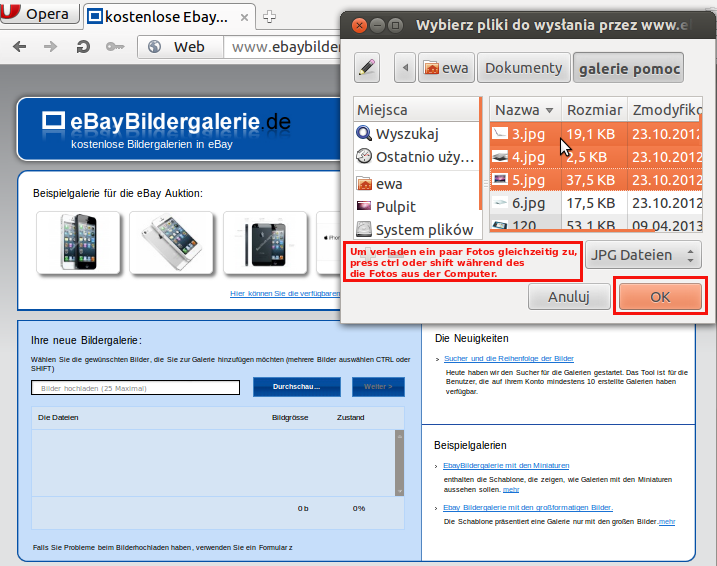Image resolution: width=717 pixels, height=566 pixels.
Task: Sort files by Rozmiar column header
Action: [x=594, y=110]
